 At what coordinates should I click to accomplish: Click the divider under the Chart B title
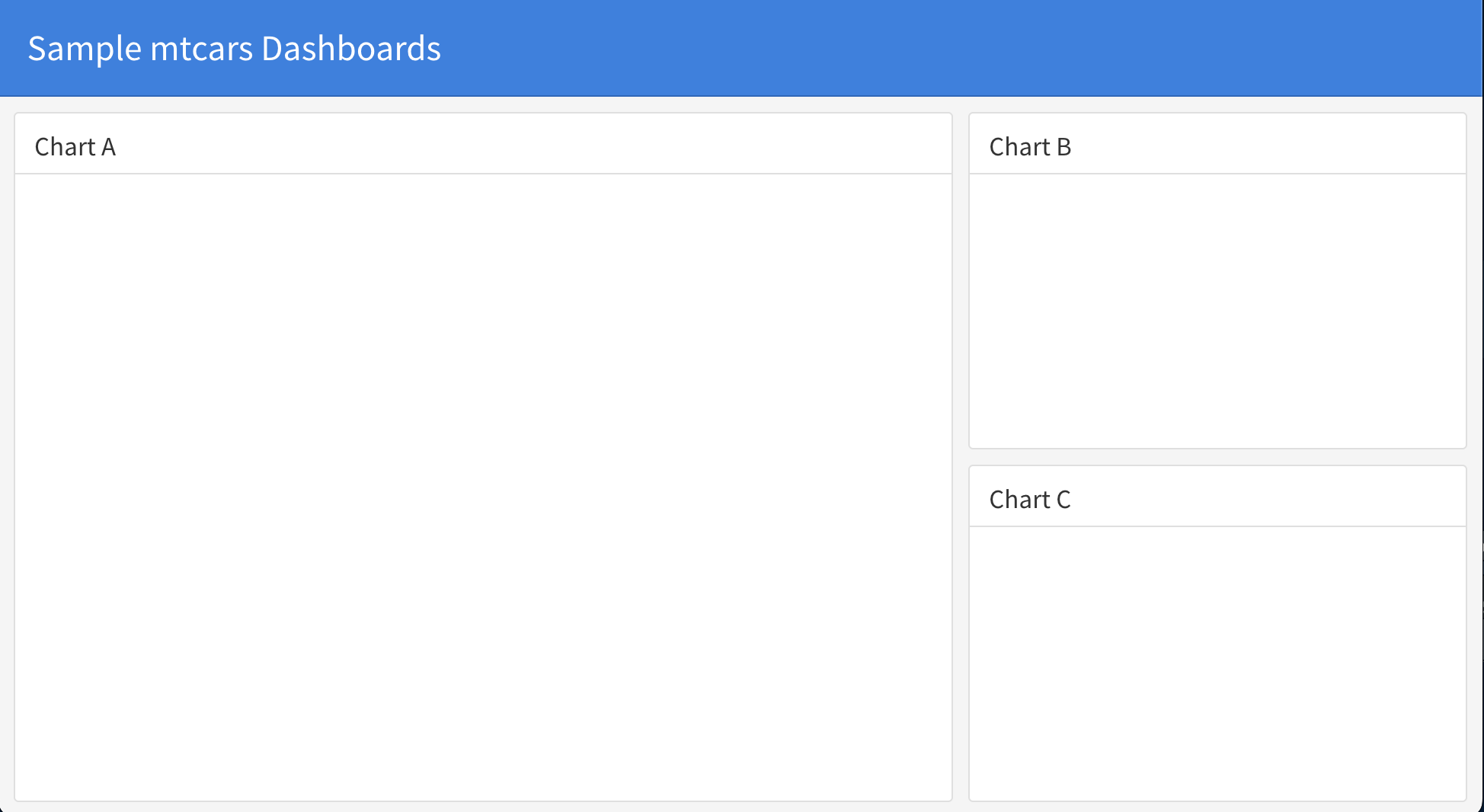(x=1217, y=174)
